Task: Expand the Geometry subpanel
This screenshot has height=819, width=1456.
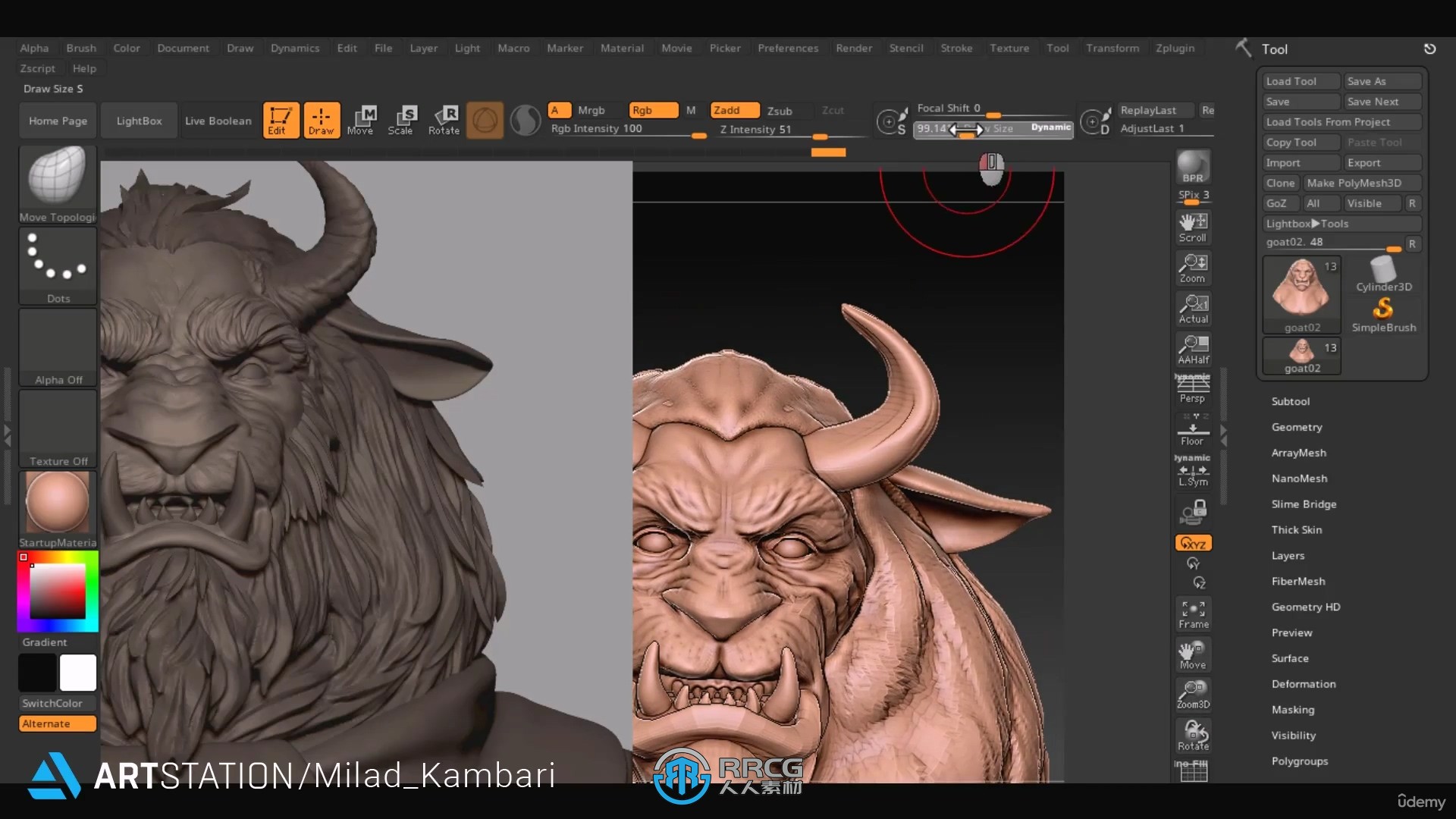Action: click(1297, 427)
